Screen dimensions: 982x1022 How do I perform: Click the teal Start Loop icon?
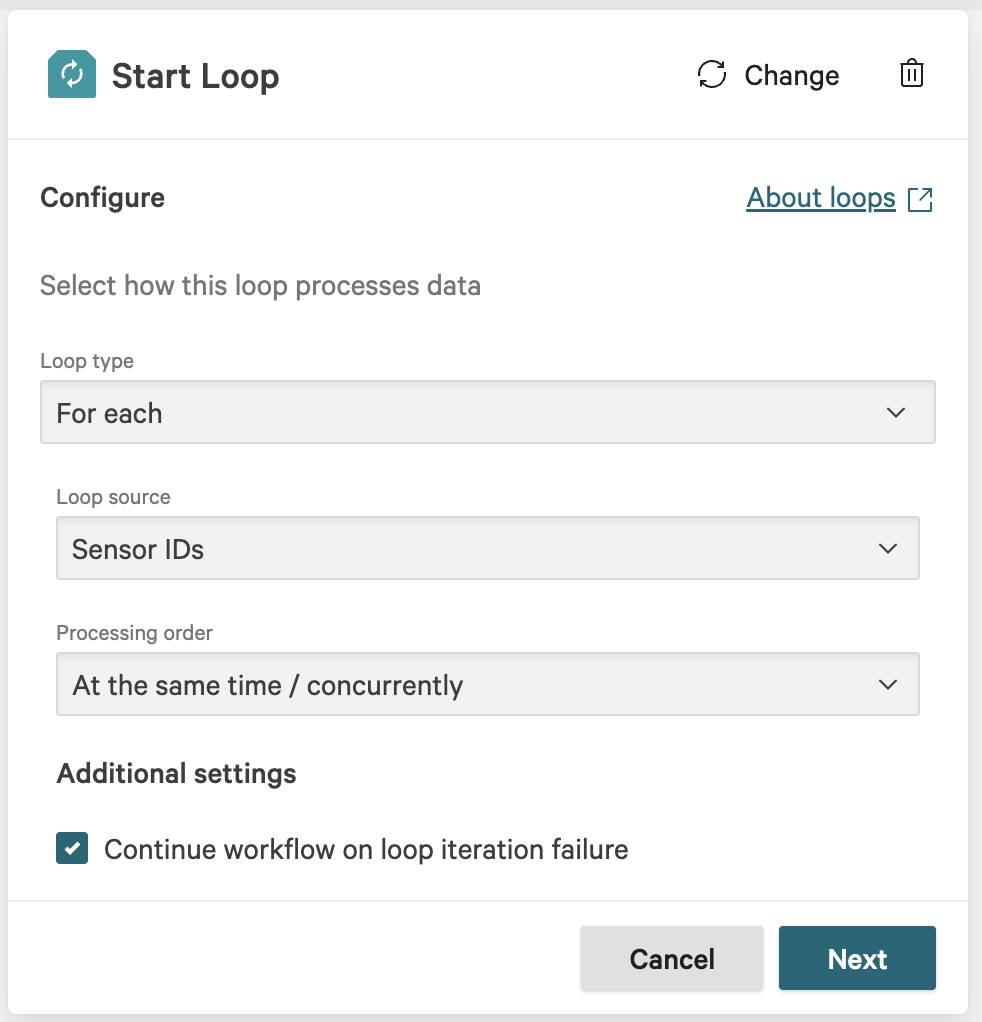[x=72, y=75]
